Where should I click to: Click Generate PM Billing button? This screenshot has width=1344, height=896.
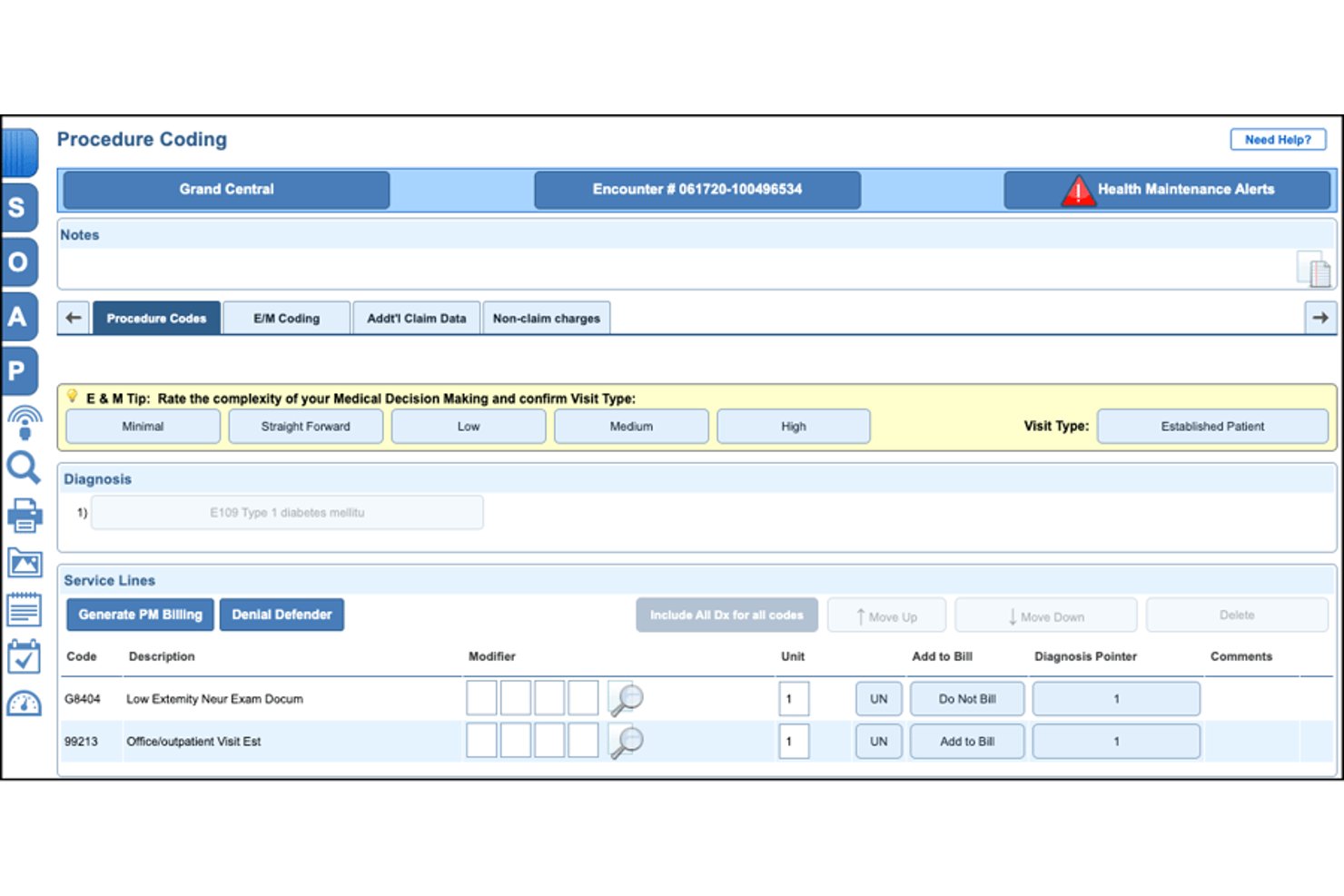click(141, 615)
